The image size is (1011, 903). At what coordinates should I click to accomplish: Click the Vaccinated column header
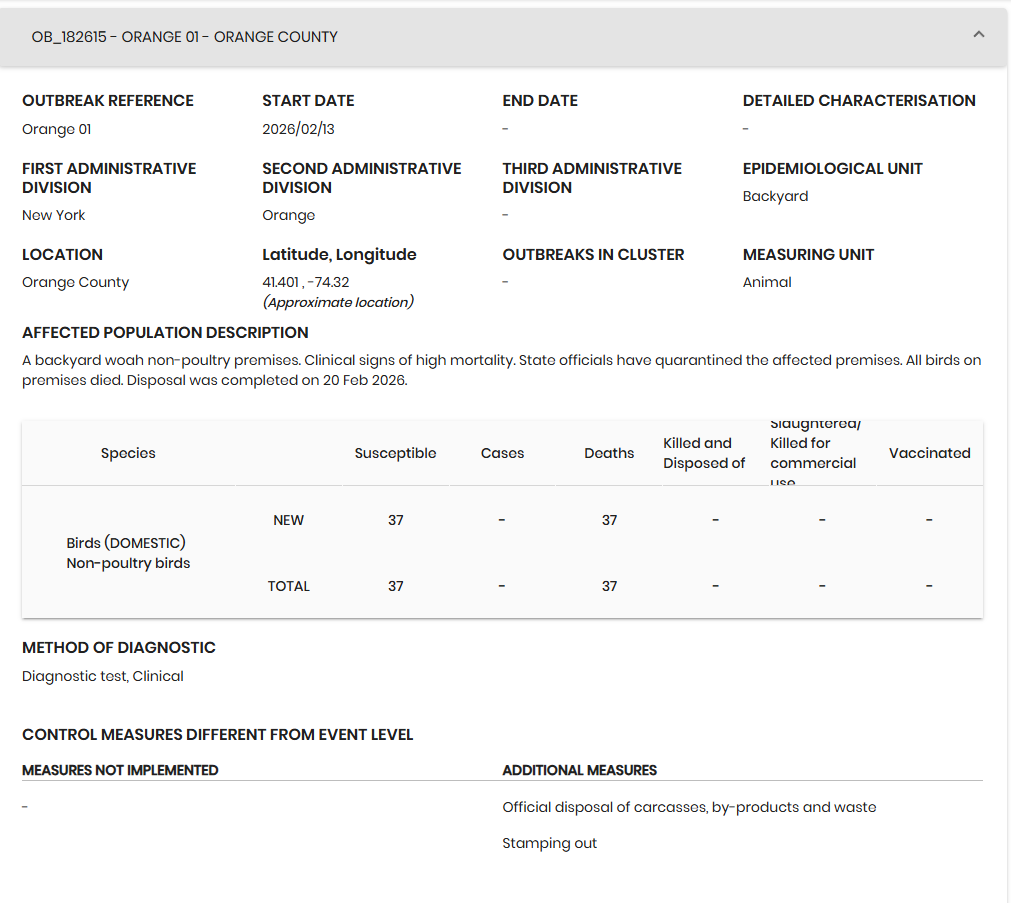click(x=929, y=453)
